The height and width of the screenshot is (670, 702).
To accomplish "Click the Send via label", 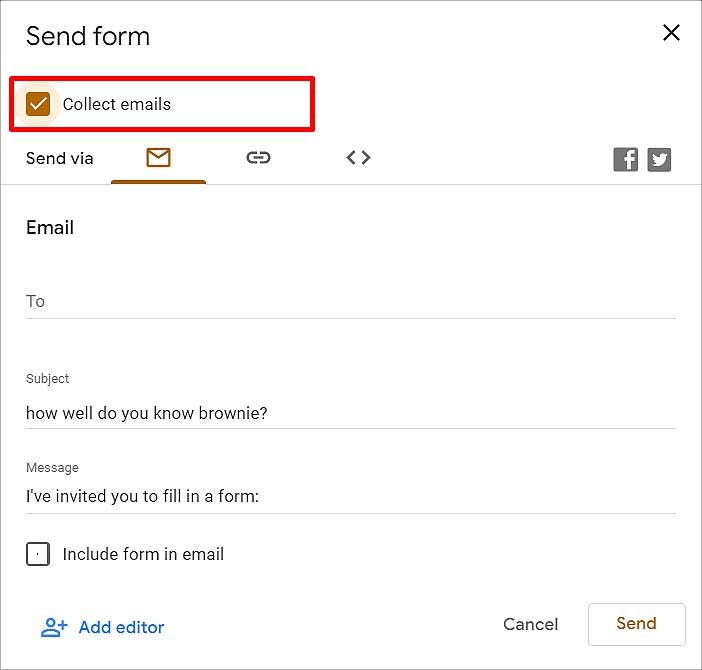I will click(60, 158).
